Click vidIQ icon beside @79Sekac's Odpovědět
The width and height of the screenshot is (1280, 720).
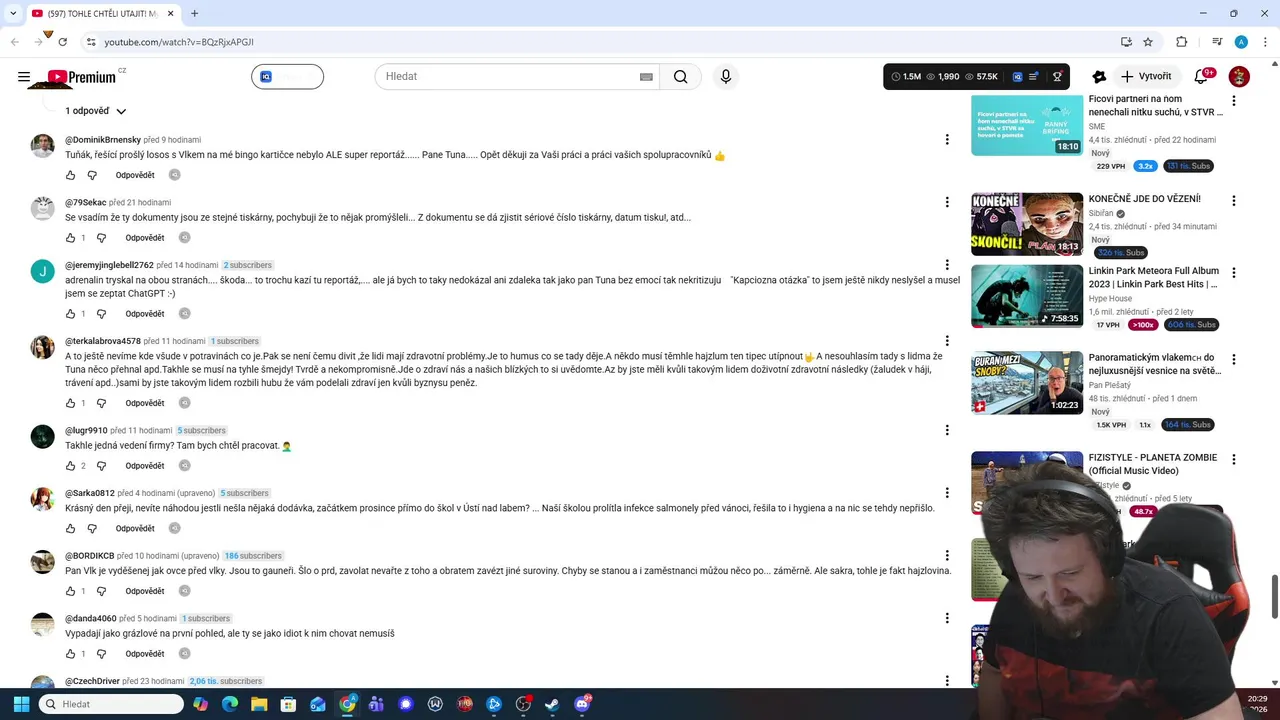pos(184,238)
